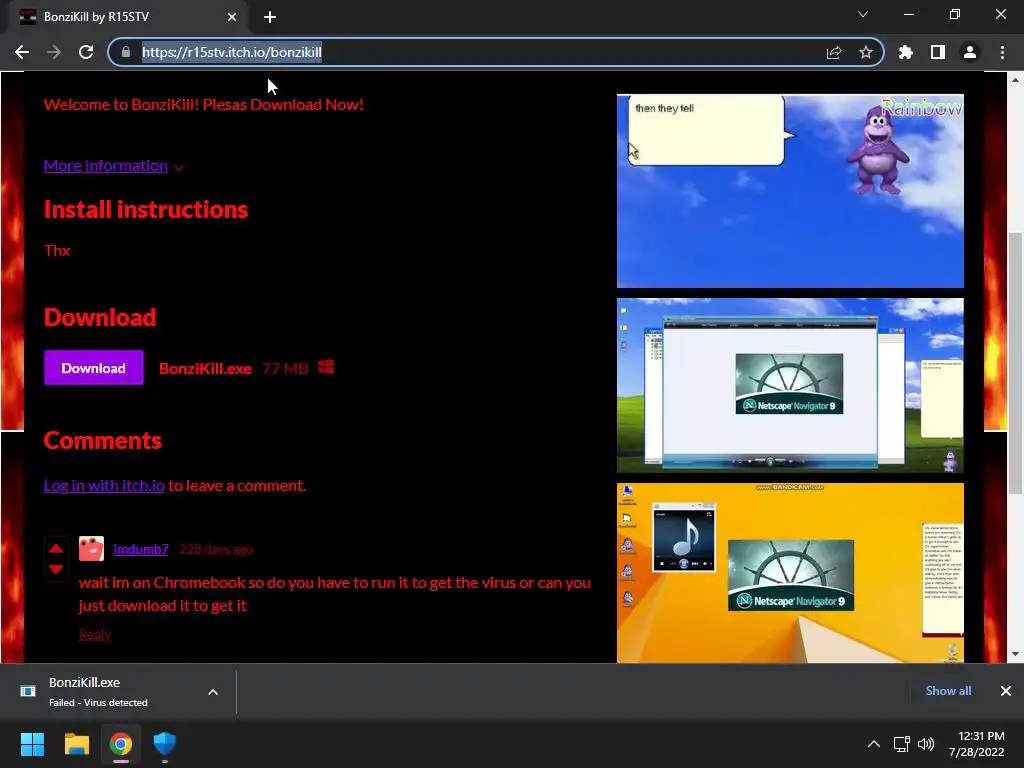This screenshot has height=768, width=1024.
Task: Toggle the browser side panel
Action: (938, 52)
